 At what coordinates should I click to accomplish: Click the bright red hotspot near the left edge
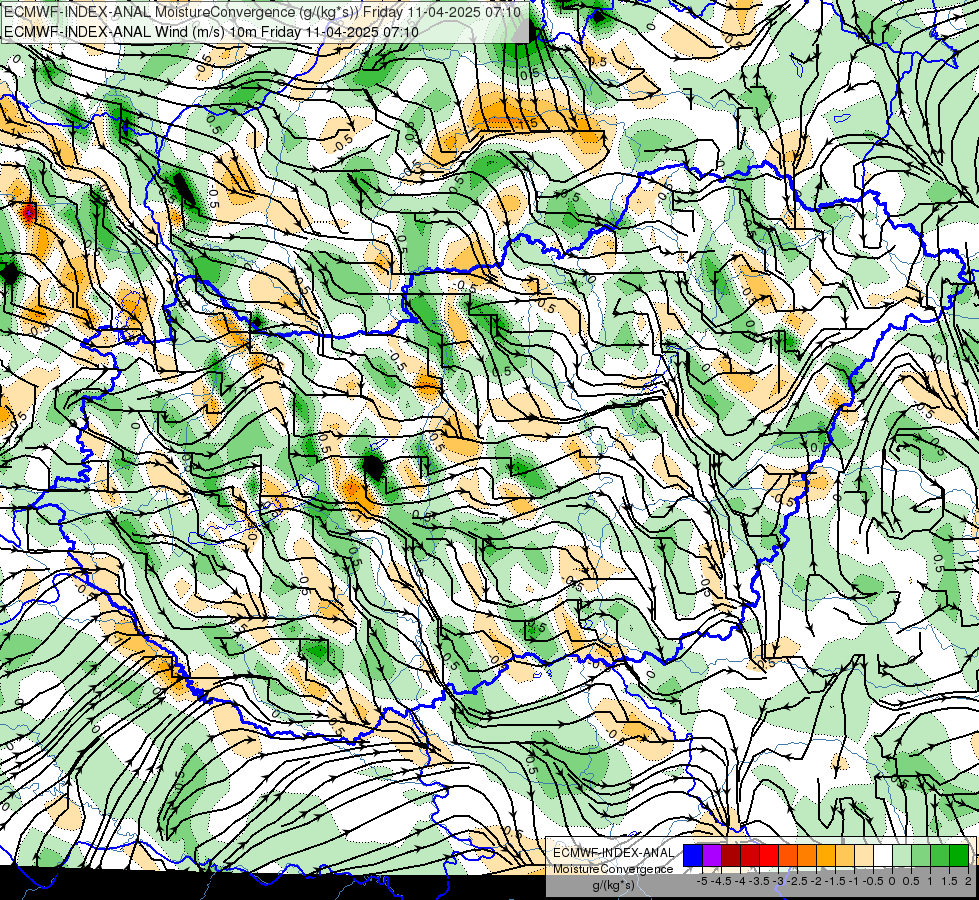pos(29,213)
